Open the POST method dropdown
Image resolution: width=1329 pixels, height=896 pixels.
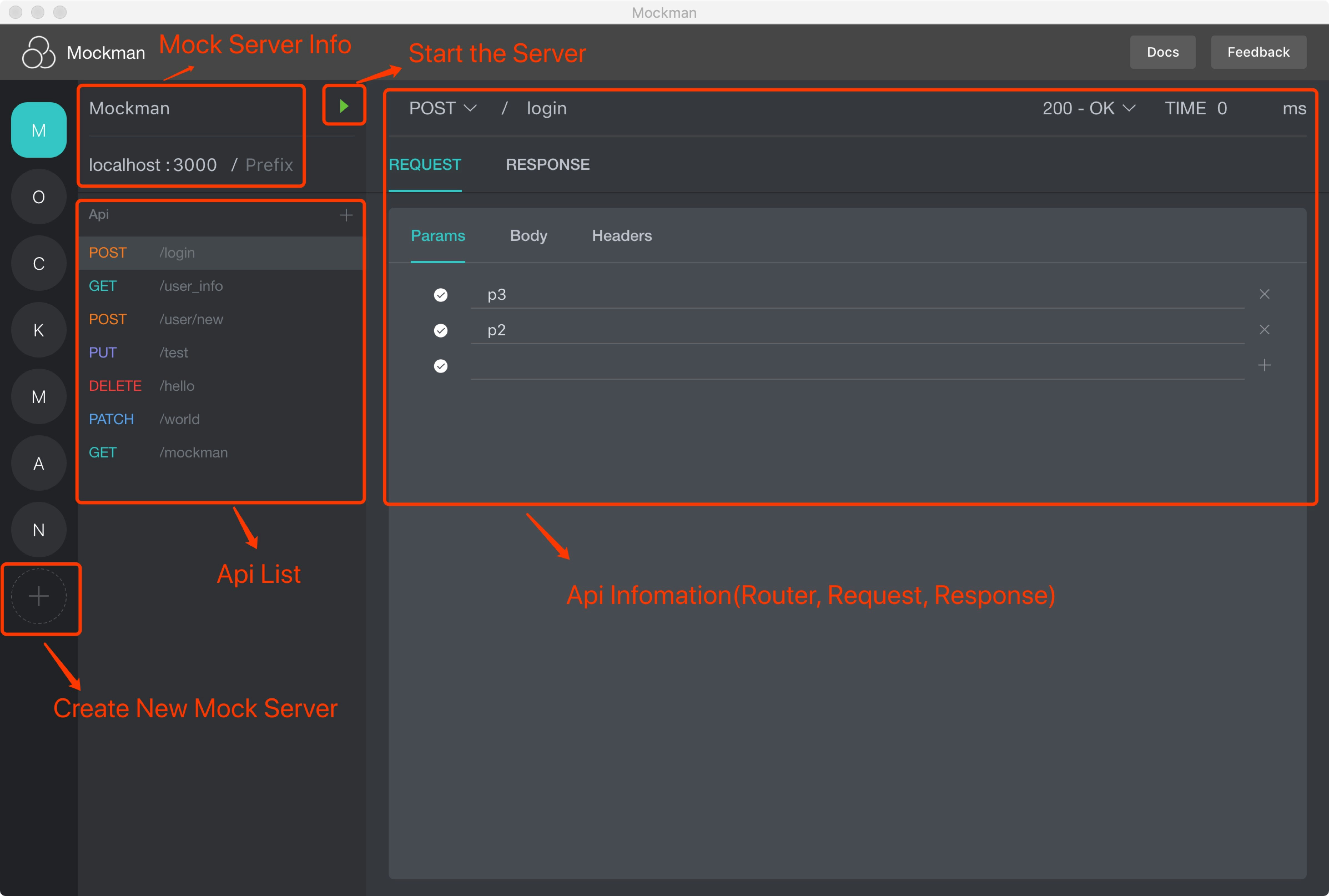click(x=442, y=108)
